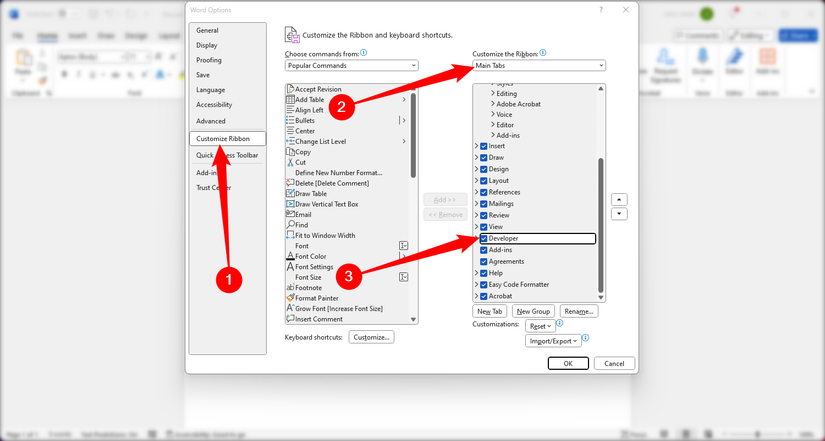Image resolution: width=825 pixels, height=441 pixels.
Task: Open the Customize the Ribbon Main Tabs dropdown
Action: click(539, 66)
